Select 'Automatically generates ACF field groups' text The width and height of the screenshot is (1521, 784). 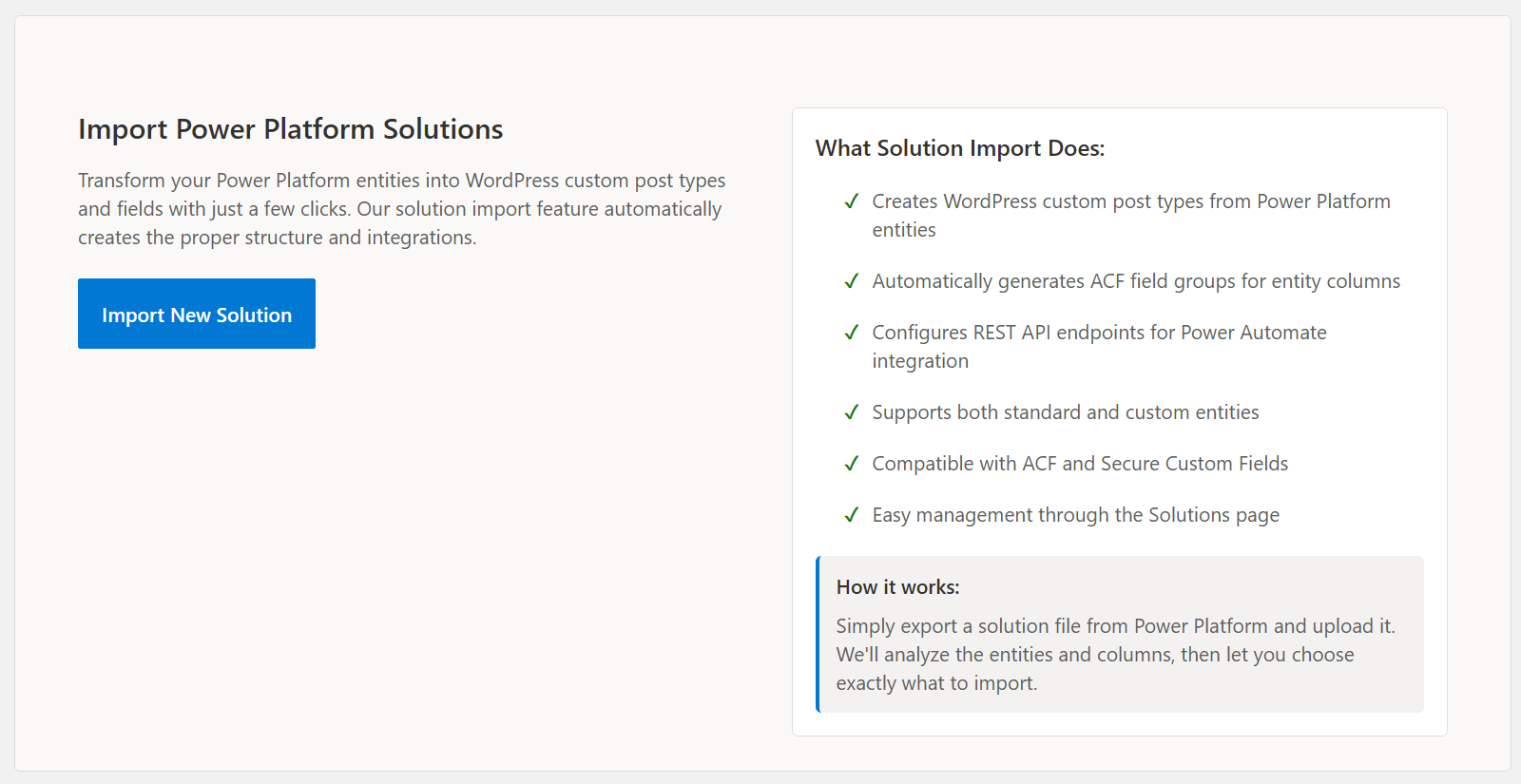point(1135,281)
